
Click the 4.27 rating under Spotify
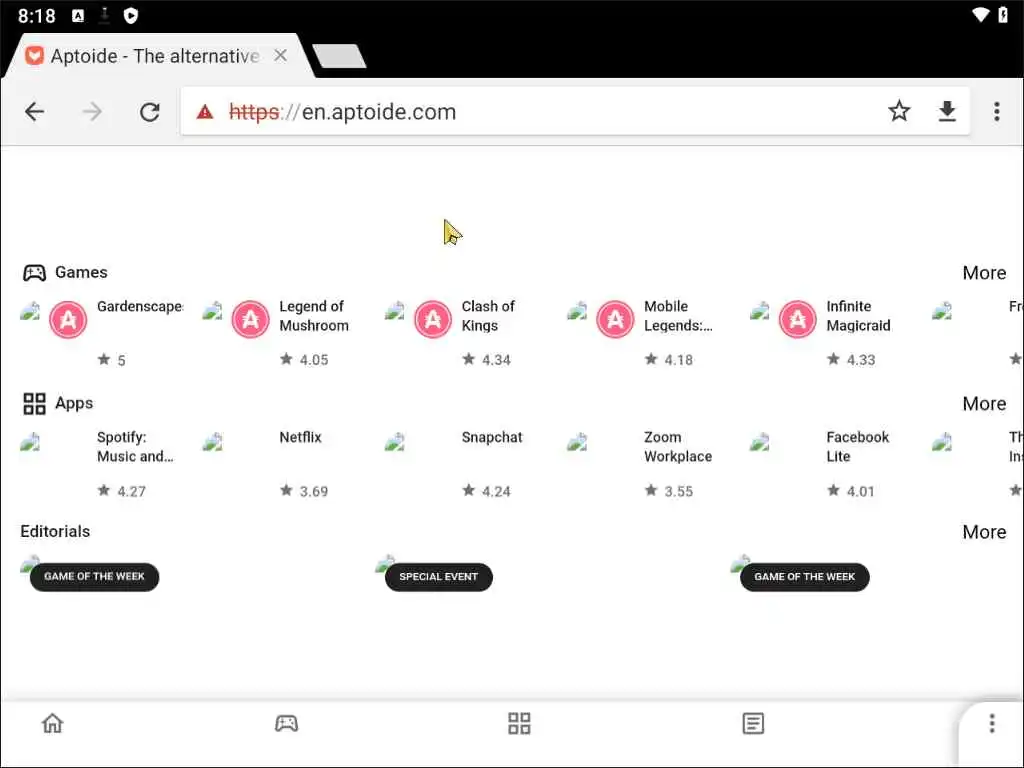click(x=121, y=491)
